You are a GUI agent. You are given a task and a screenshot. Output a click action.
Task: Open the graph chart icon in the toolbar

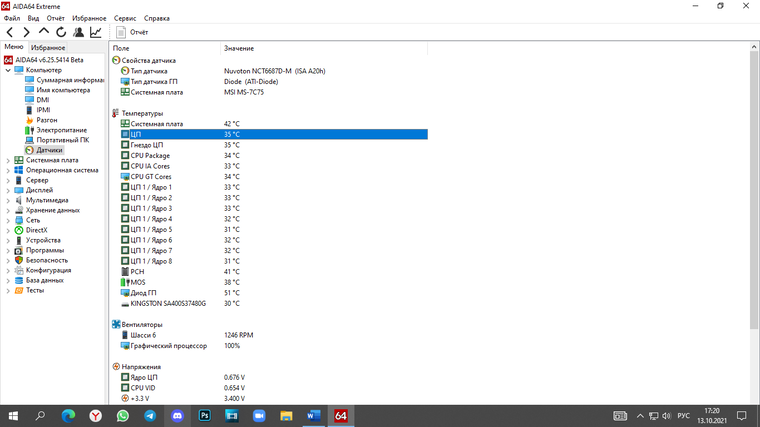point(95,32)
